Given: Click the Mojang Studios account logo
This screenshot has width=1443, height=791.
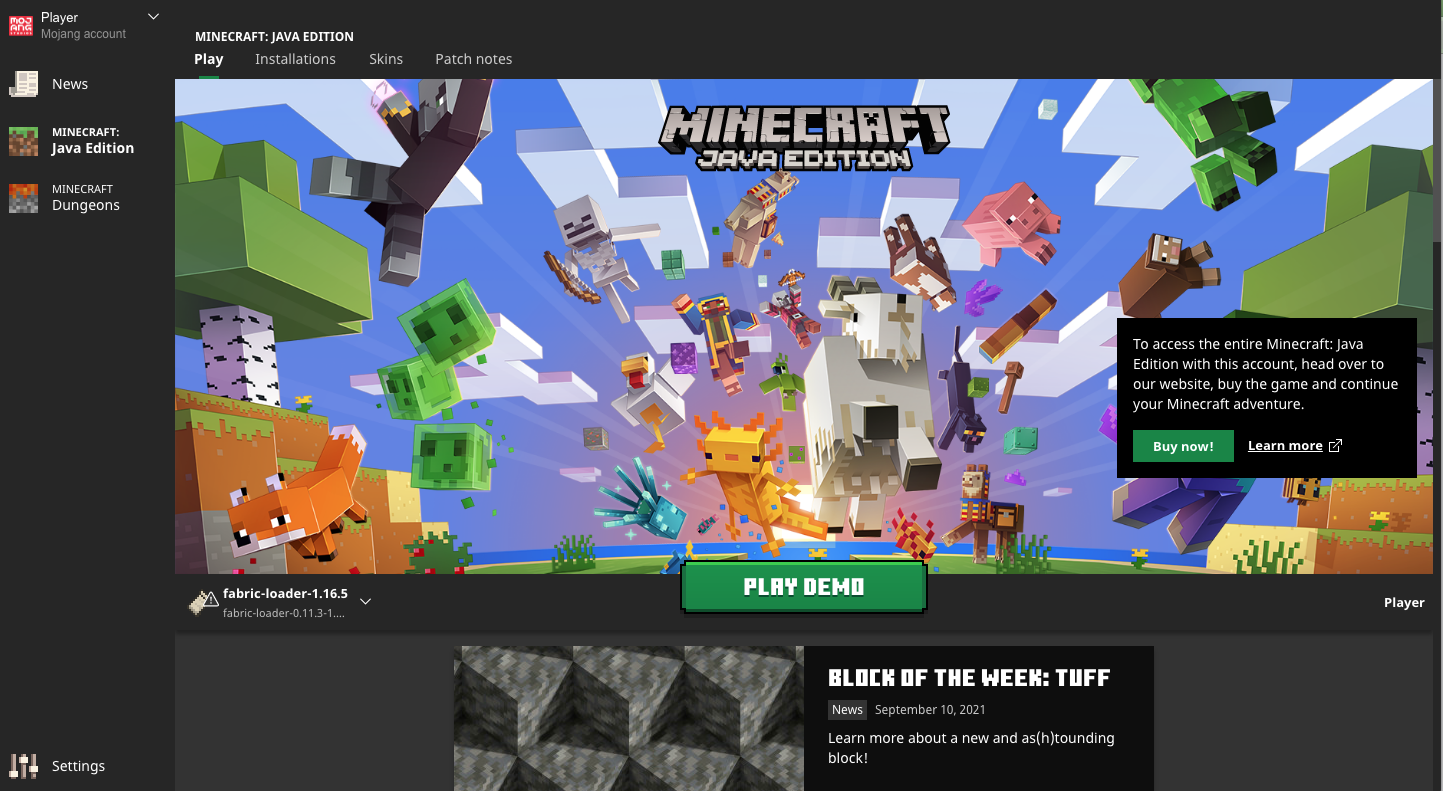Looking at the screenshot, I should [x=20, y=25].
